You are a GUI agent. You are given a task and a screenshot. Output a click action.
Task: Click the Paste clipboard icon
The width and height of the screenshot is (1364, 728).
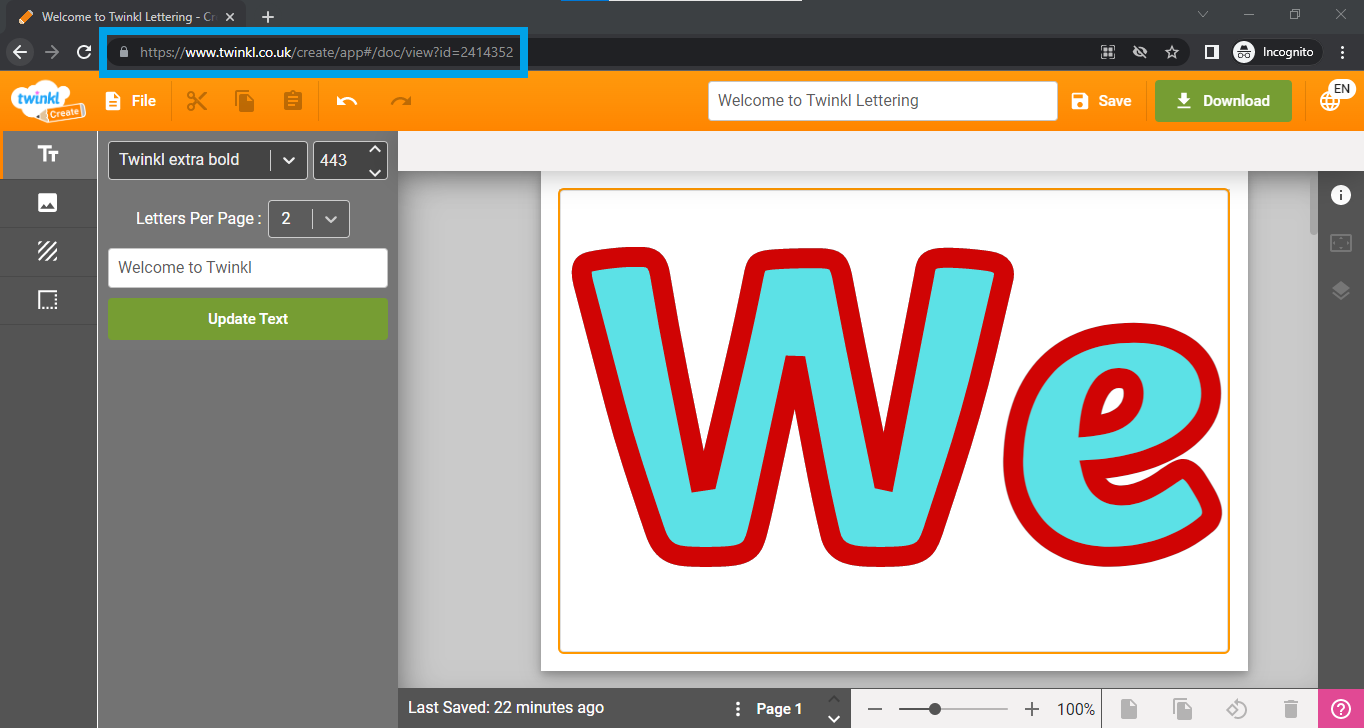click(293, 101)
